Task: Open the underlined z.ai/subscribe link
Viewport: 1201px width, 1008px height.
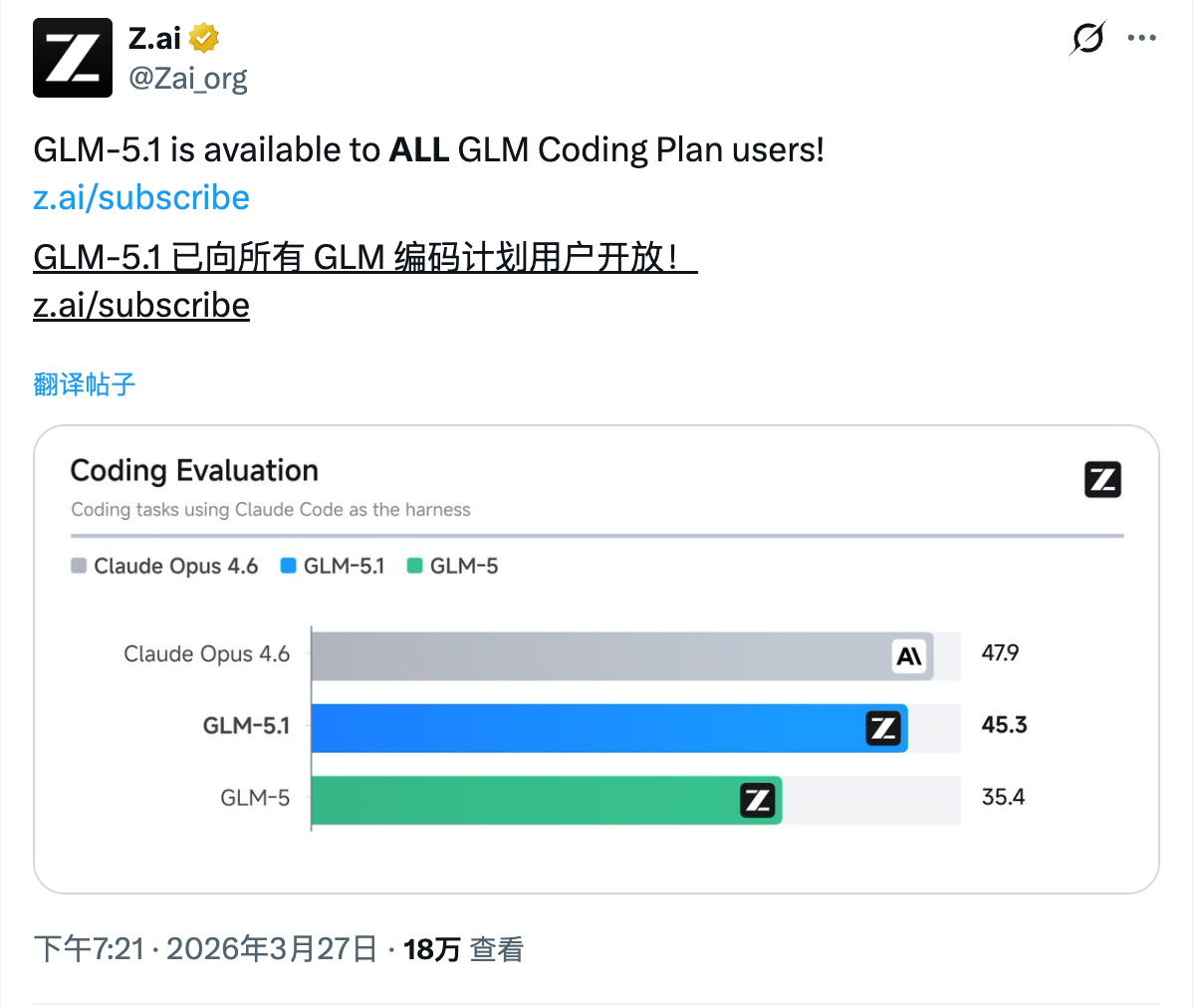Action: 141,305
